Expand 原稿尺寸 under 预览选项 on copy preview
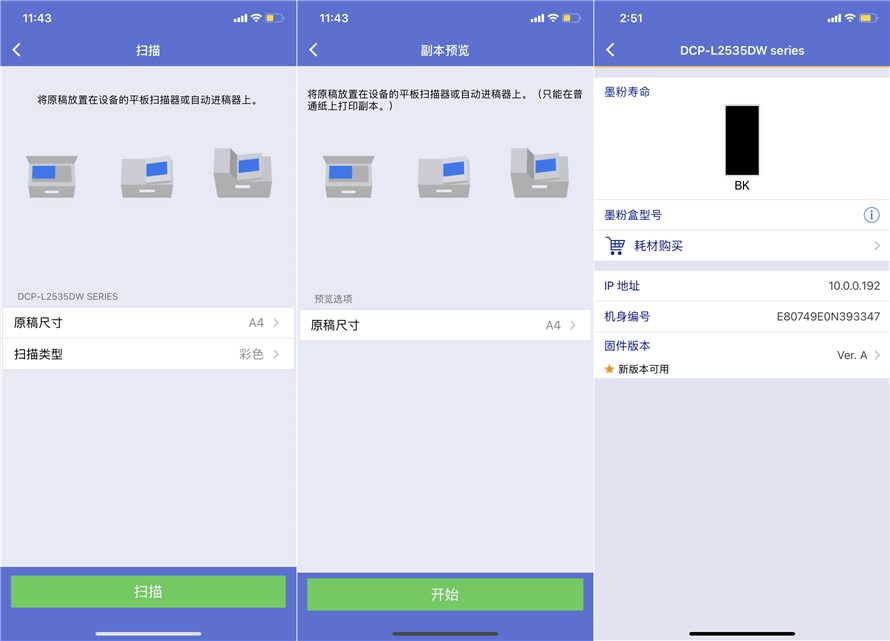This screenshot has width=890, height=641. click(444, 325)
